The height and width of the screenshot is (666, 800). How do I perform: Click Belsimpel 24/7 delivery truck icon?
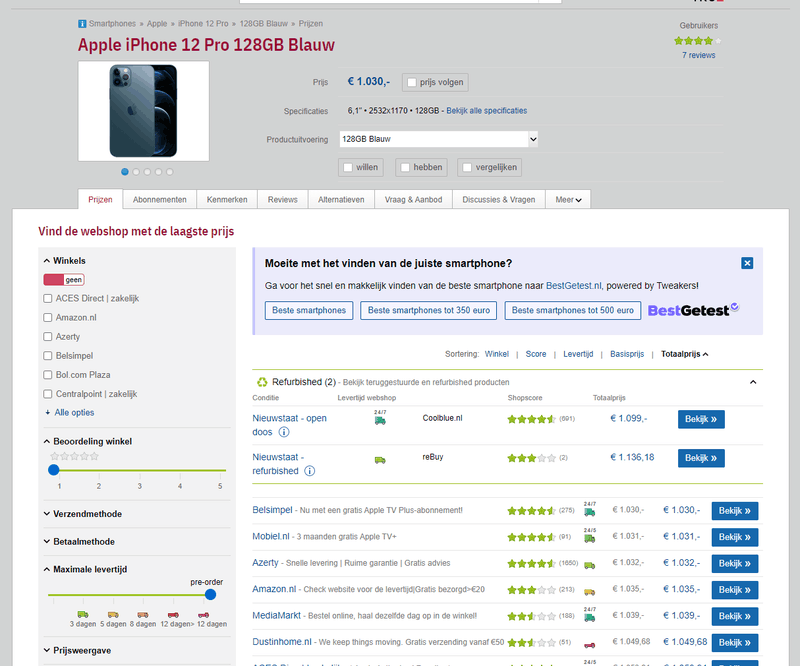point(590,509)
